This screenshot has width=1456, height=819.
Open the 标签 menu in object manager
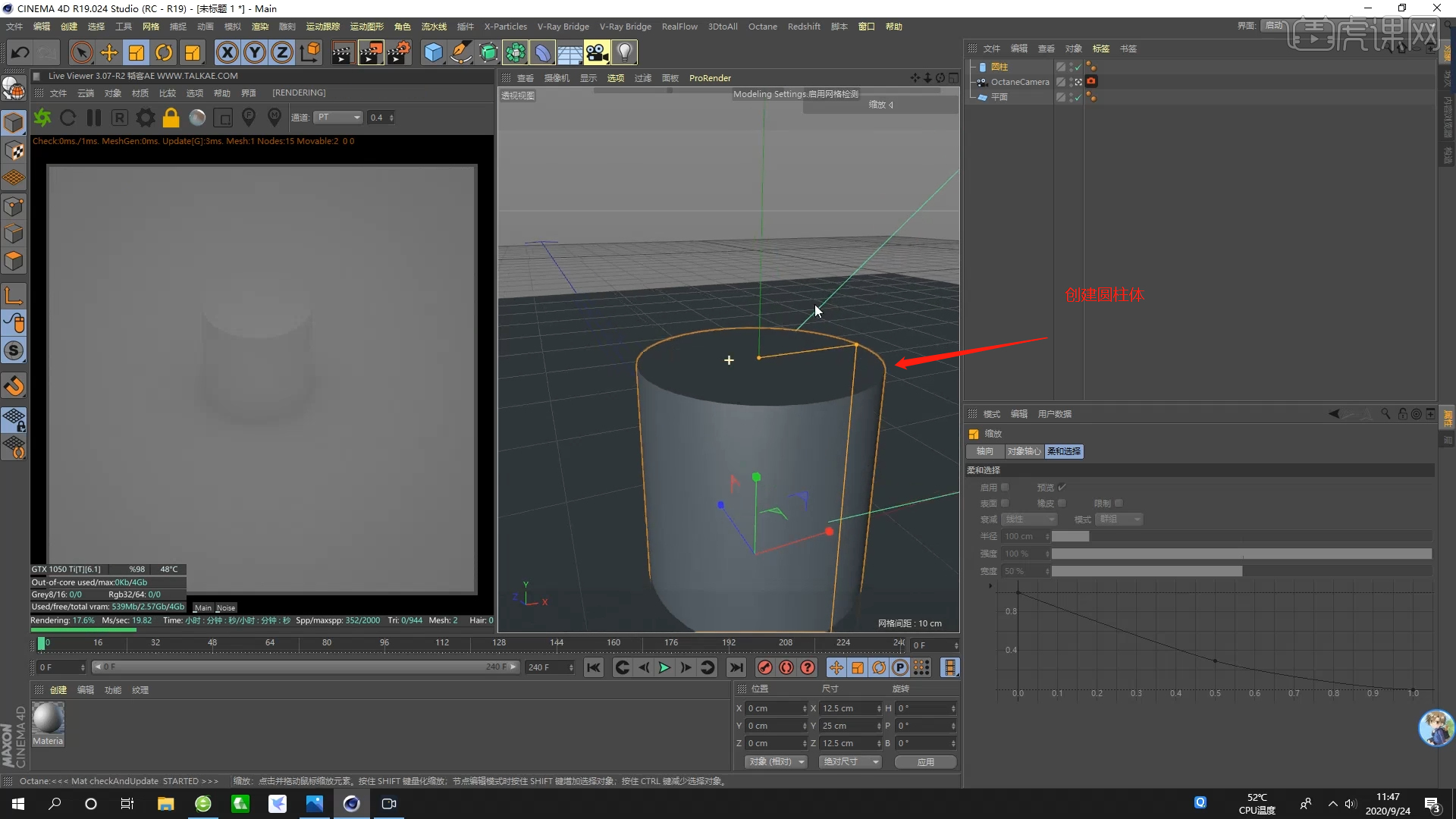point(1100,49)
